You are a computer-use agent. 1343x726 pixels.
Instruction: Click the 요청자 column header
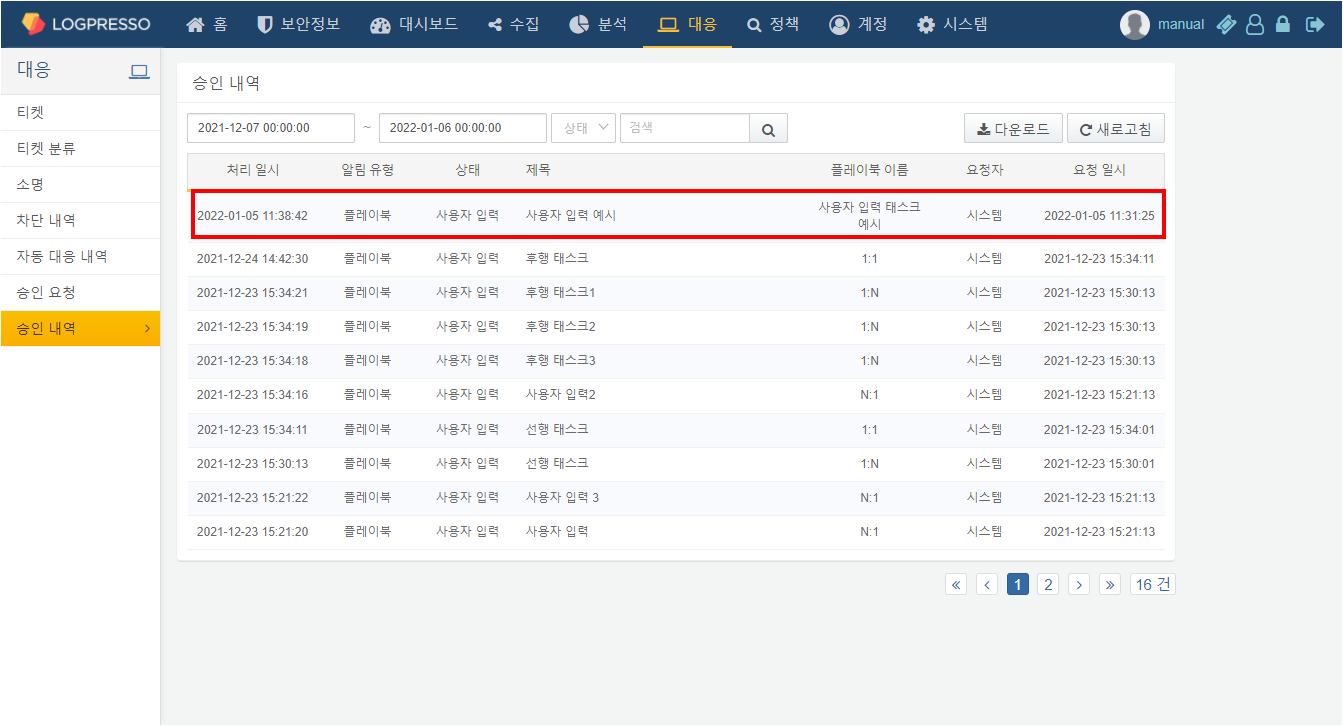(x=985, y=170)
